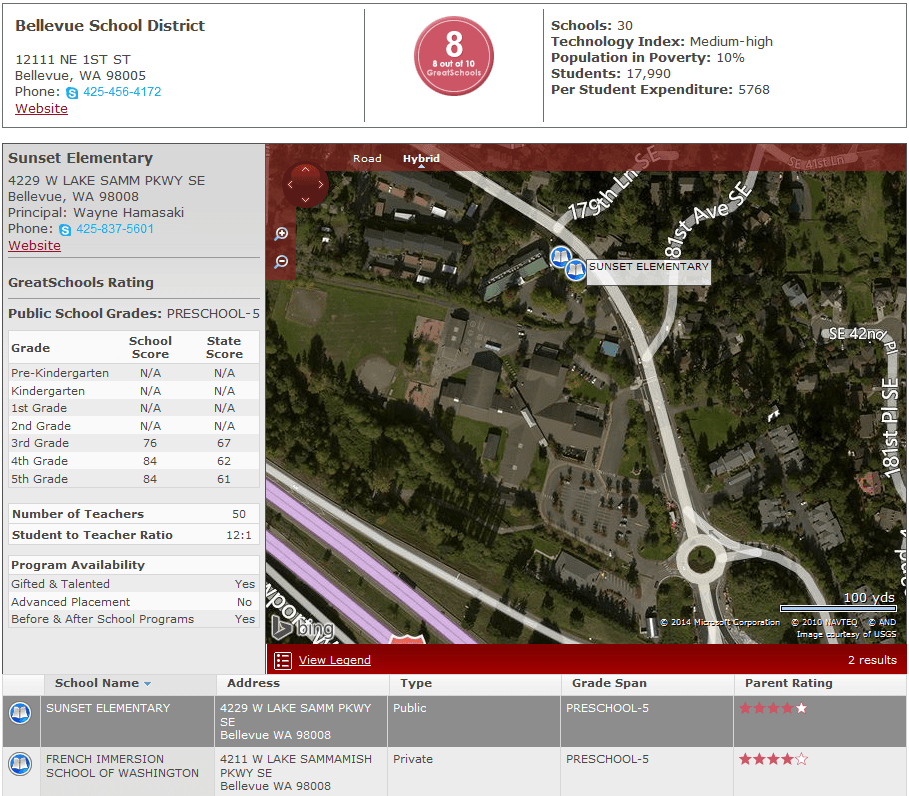Switch map to Road view

367,159
